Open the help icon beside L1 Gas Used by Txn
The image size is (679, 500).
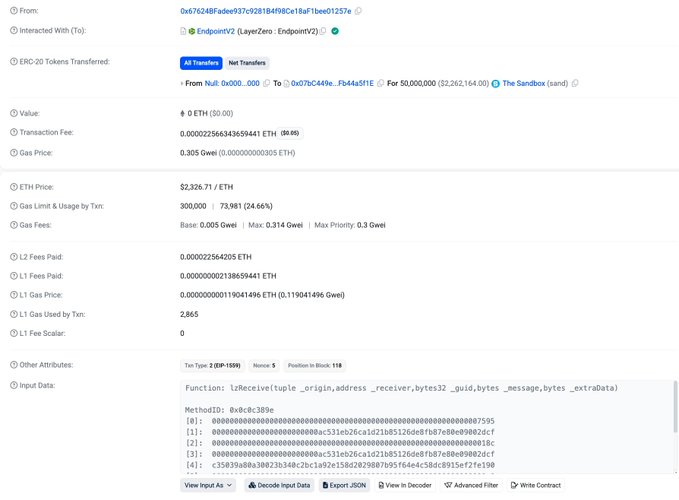14,314
